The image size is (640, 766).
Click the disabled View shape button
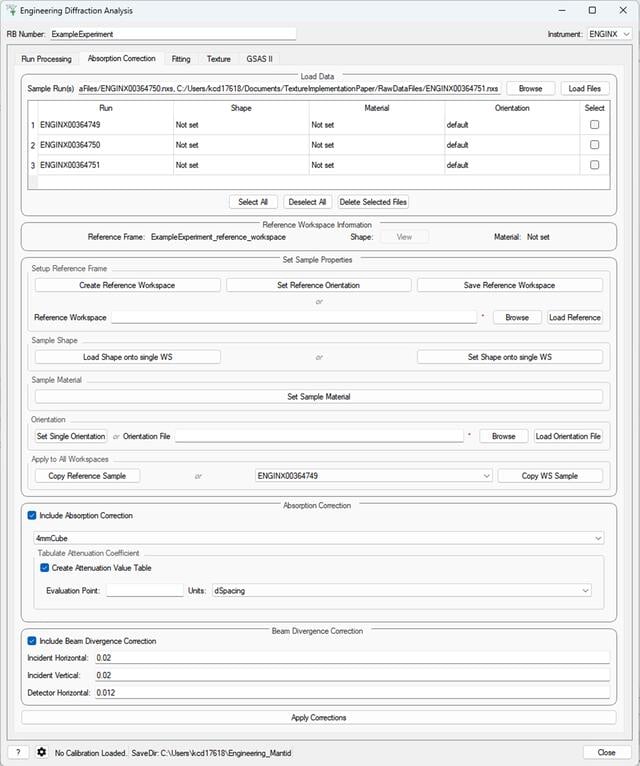tap(405, 237)
